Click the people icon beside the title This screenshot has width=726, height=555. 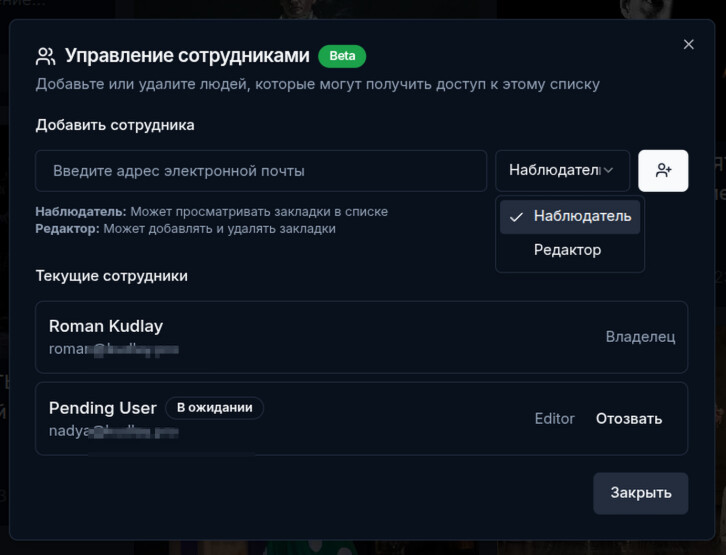pyautogui.click(x=45, y=56)
